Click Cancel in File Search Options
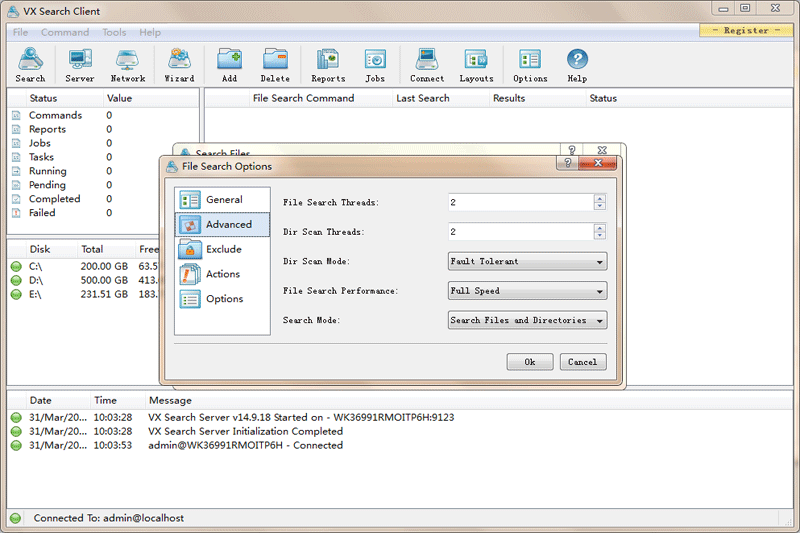 583,362
